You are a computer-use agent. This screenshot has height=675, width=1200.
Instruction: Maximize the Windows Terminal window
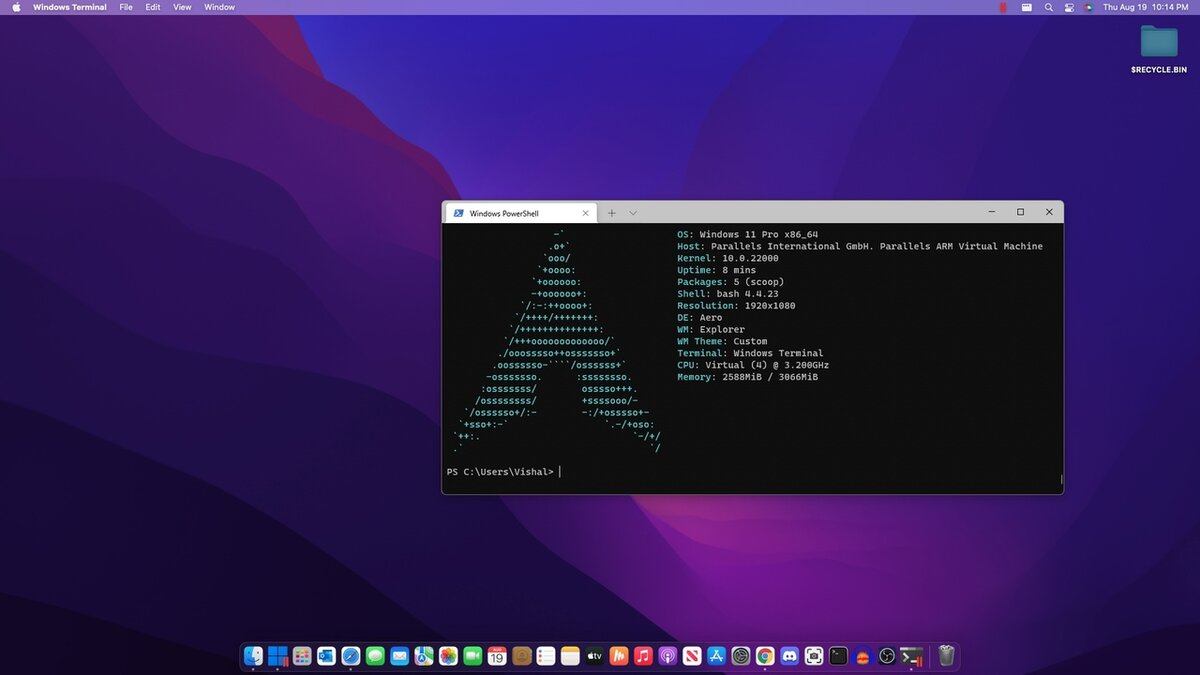[1020, 212]
